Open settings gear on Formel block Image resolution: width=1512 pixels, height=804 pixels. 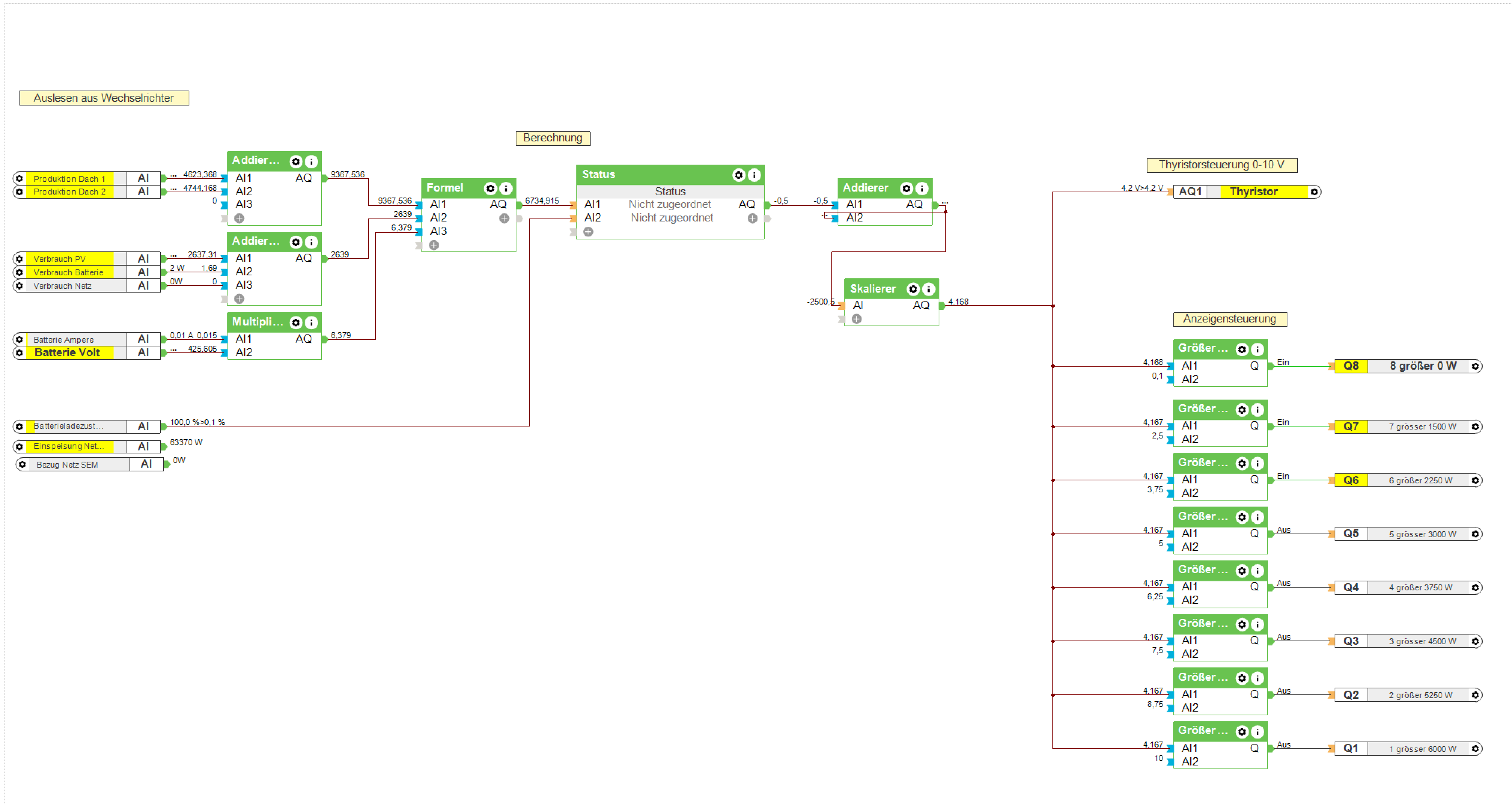coord(490,189)
